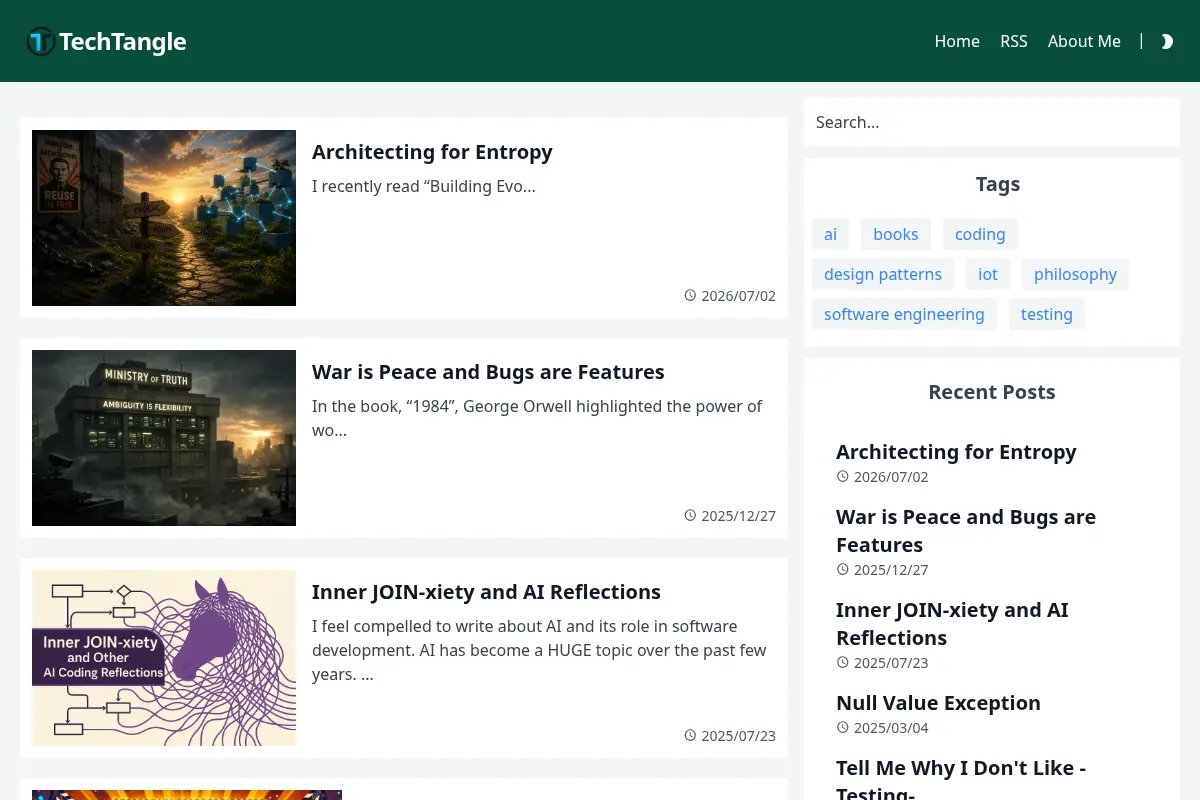Open War is Peace post in Recent Posts
Screen dimensions: 1200x800
966,531
